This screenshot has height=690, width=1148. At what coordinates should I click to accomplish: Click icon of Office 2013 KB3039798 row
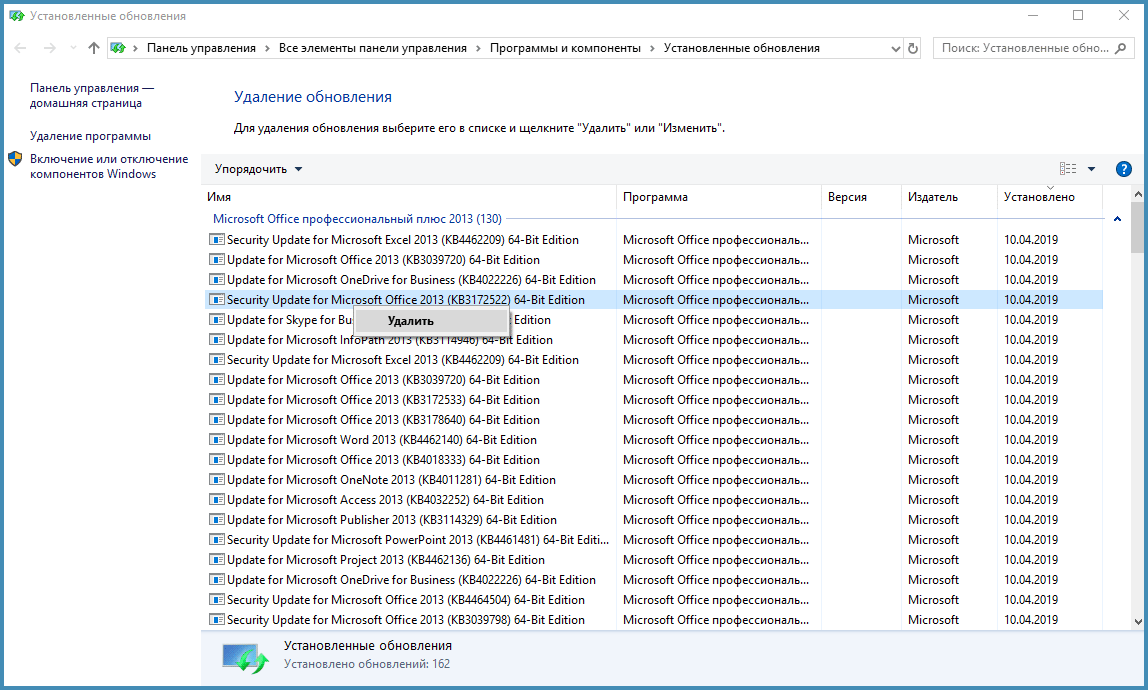(217, 620)
